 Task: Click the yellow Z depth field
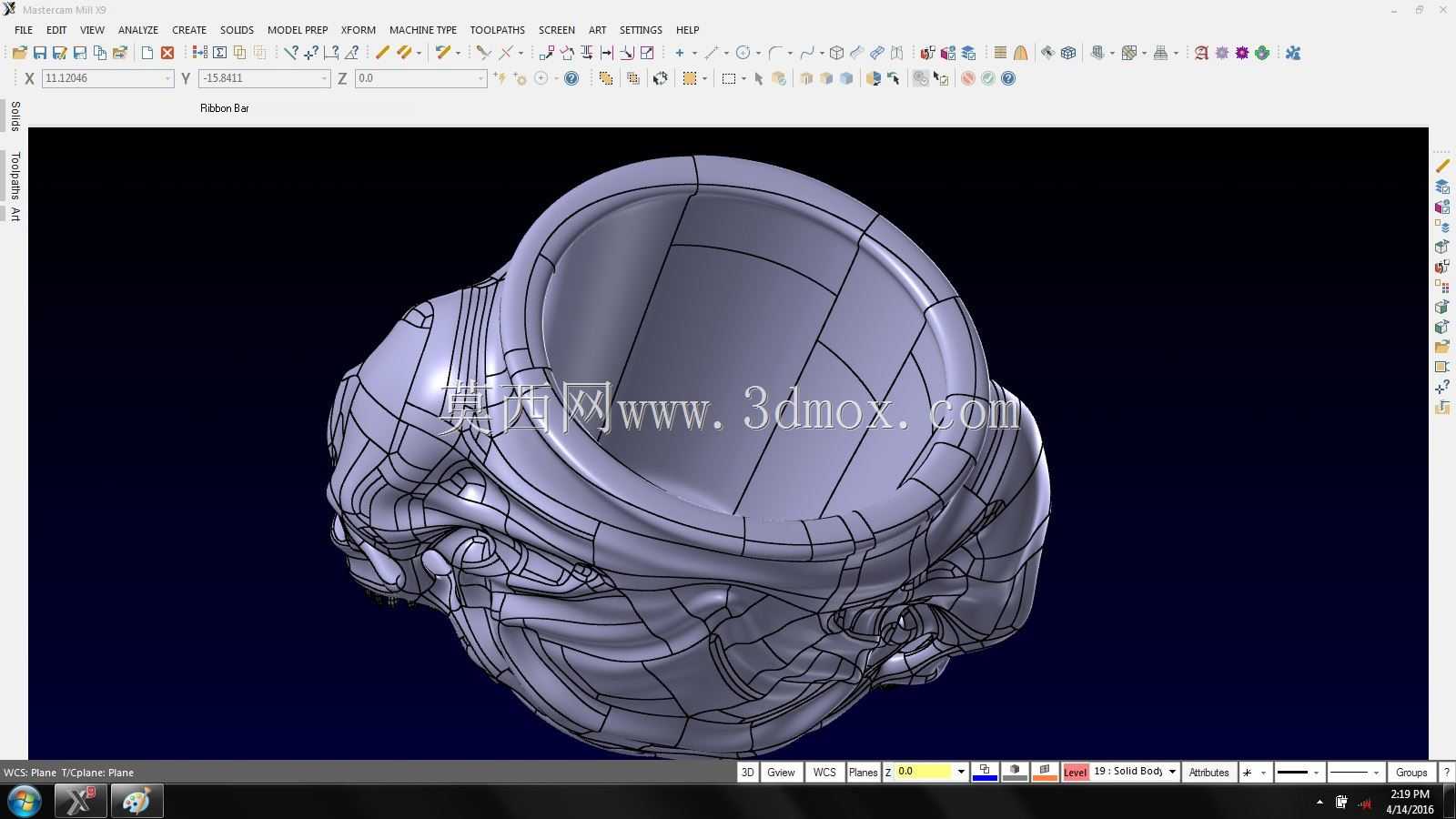point(924,772)
